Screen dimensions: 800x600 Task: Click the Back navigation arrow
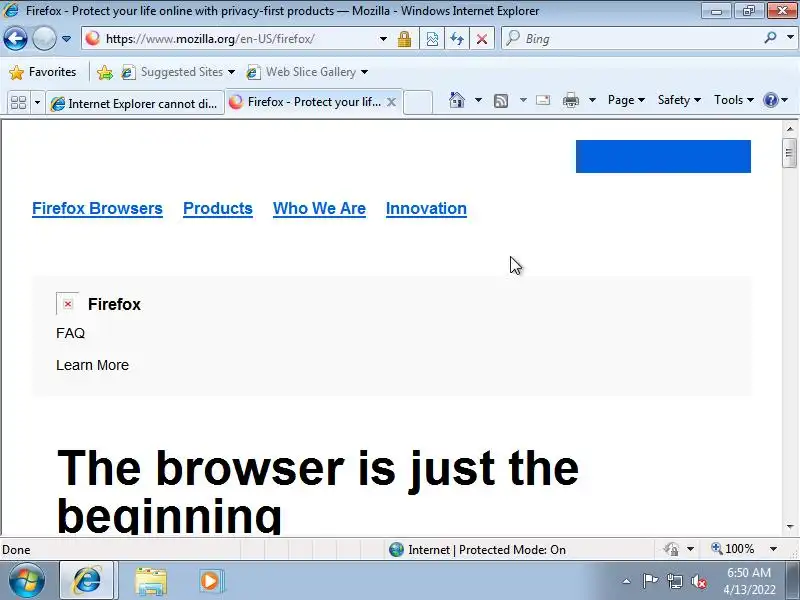tap(15, 39)
